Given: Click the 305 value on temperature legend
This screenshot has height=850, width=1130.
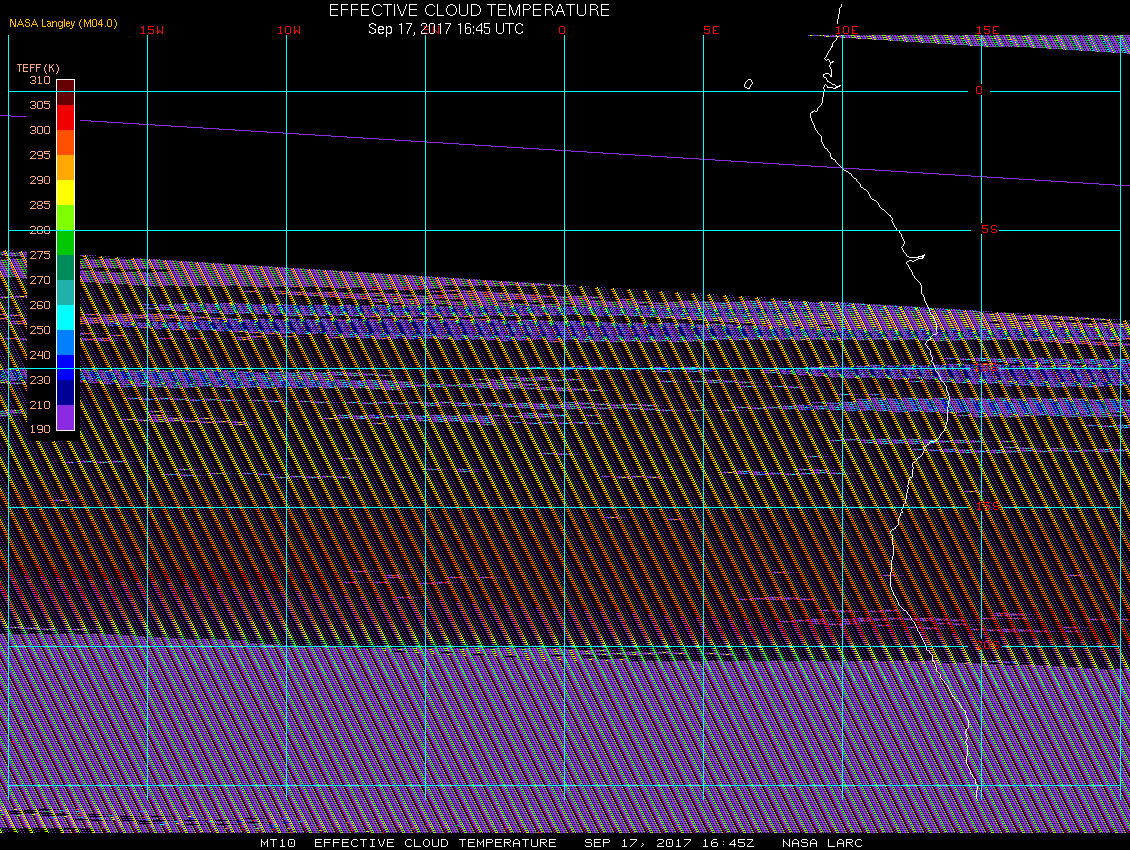Looking at the screenshot, I should [40, 105].
